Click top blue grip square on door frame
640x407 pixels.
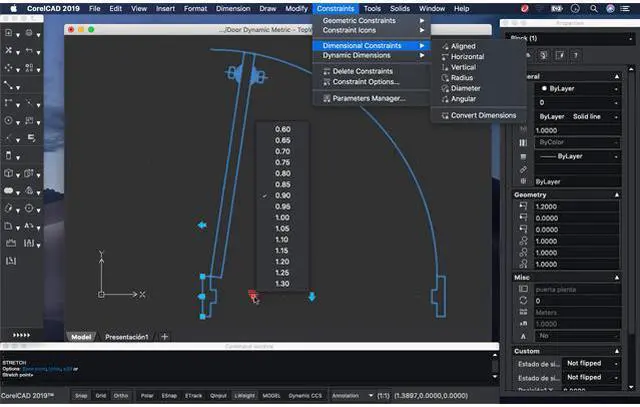(x=202, y=277)
